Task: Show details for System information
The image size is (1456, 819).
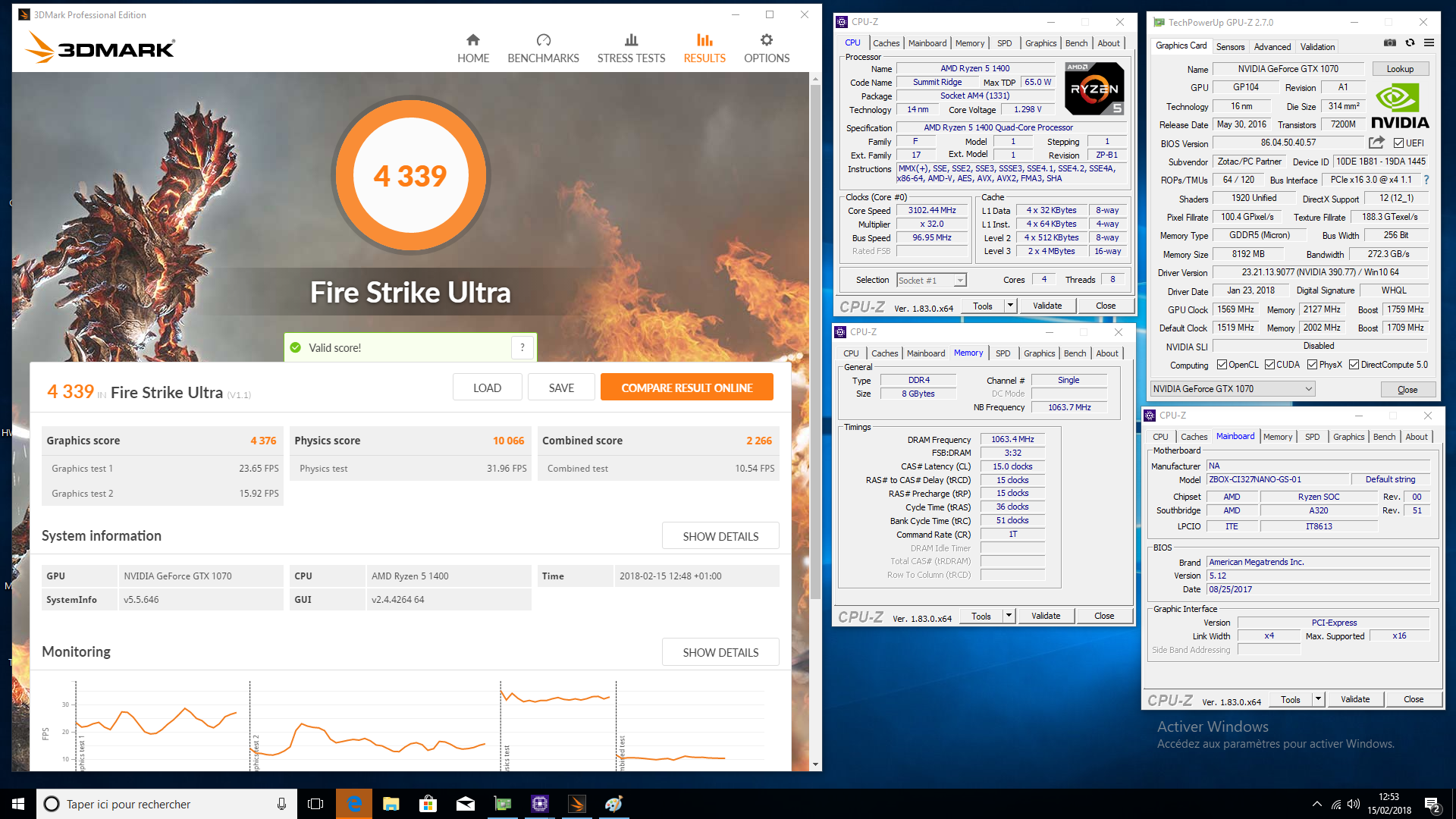Action: 720,536
